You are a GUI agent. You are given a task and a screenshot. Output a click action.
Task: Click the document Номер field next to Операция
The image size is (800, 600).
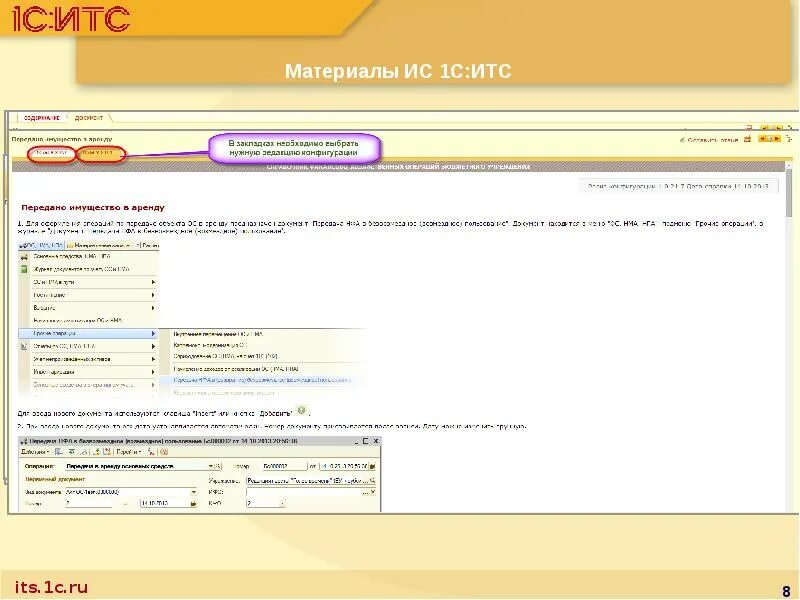click(285, 466)
